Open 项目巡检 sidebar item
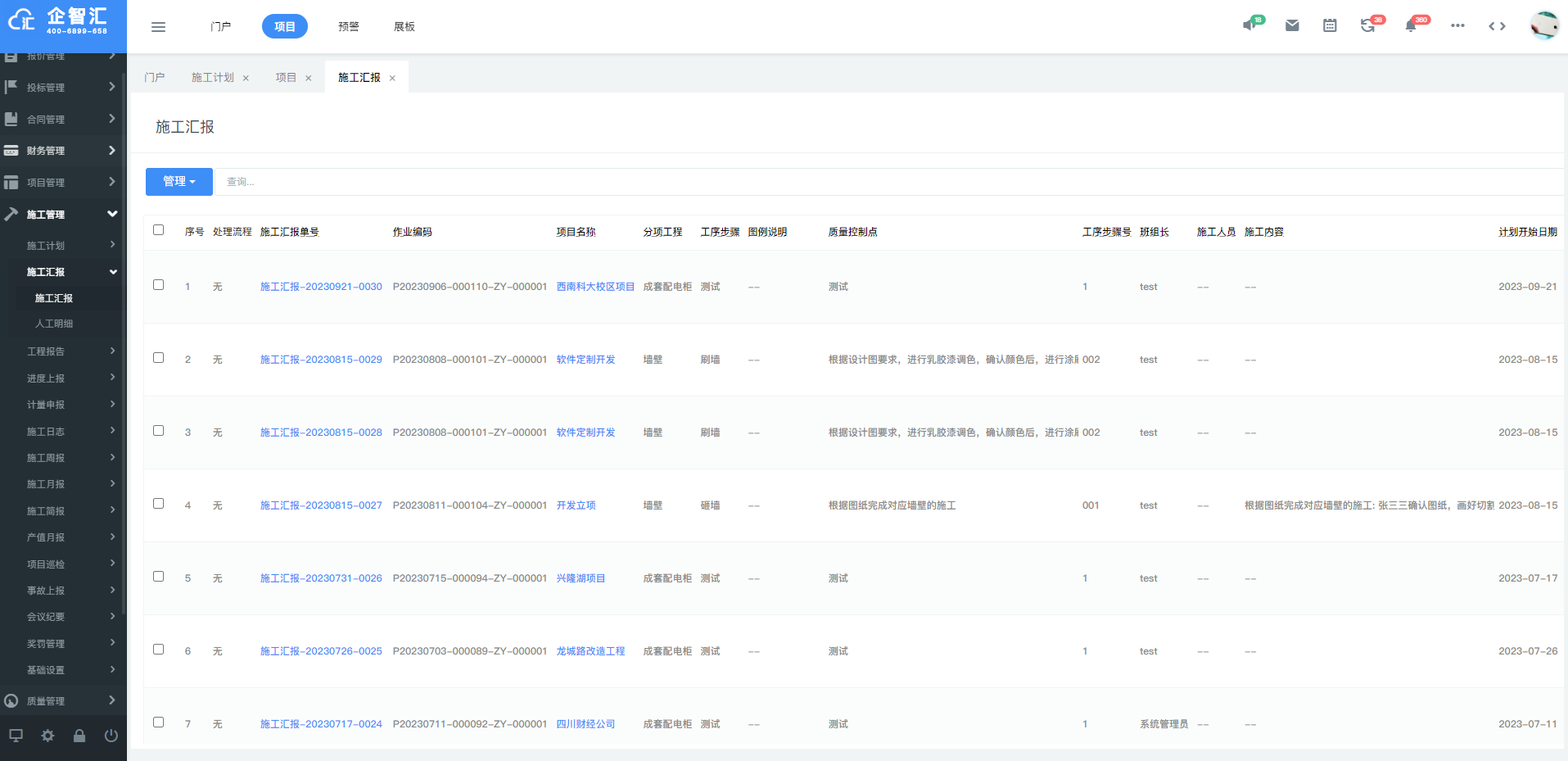This screenshot has width=1568, height=761. (46, 564)
